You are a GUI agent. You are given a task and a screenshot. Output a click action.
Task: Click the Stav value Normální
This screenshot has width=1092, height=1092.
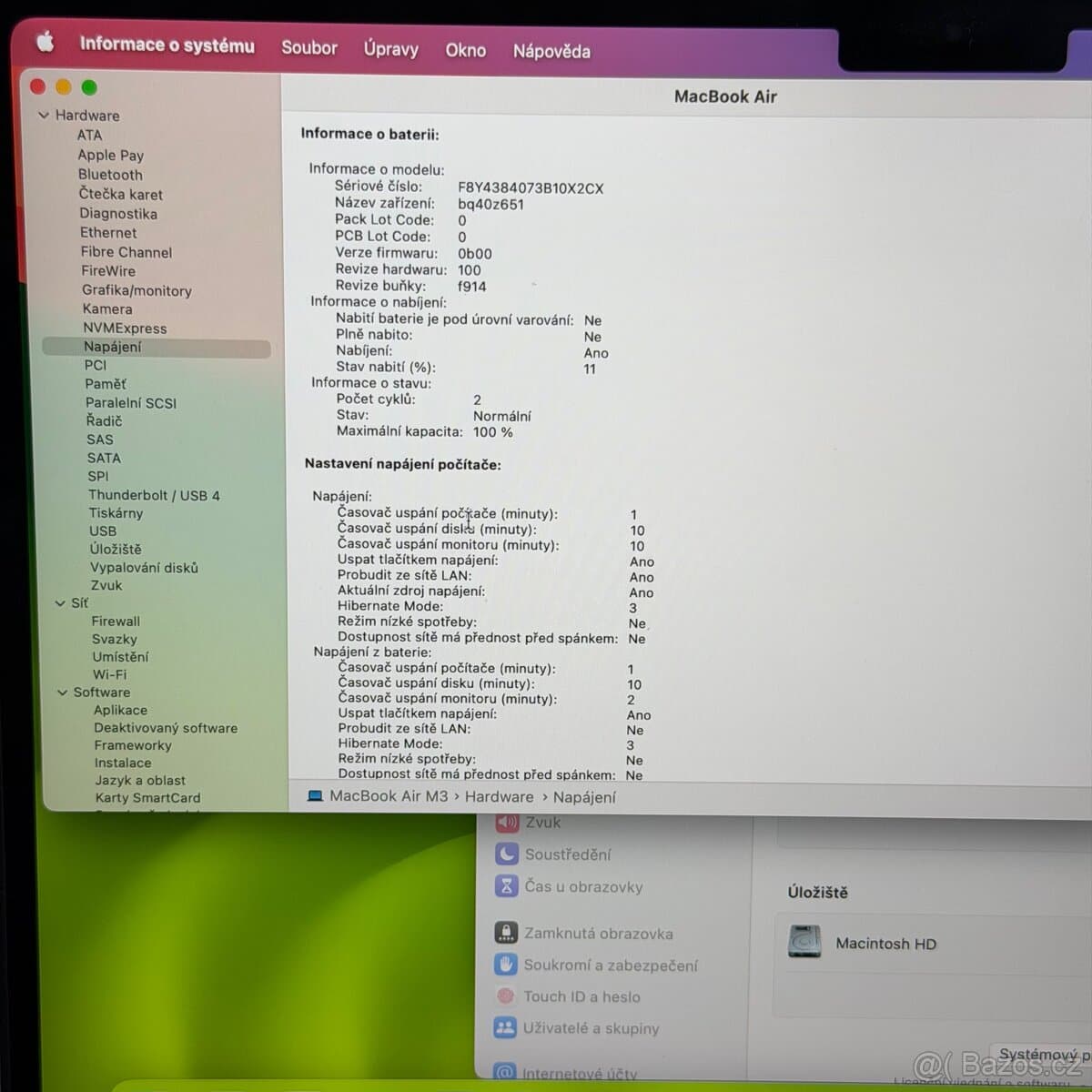click(502, 416)
